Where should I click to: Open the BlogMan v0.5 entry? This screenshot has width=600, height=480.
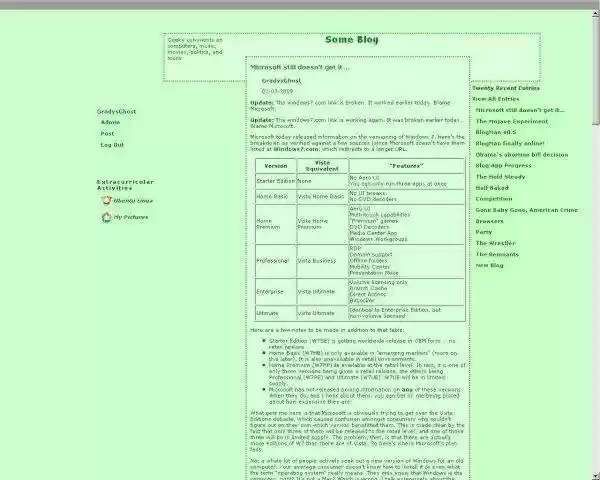point(496,132)
